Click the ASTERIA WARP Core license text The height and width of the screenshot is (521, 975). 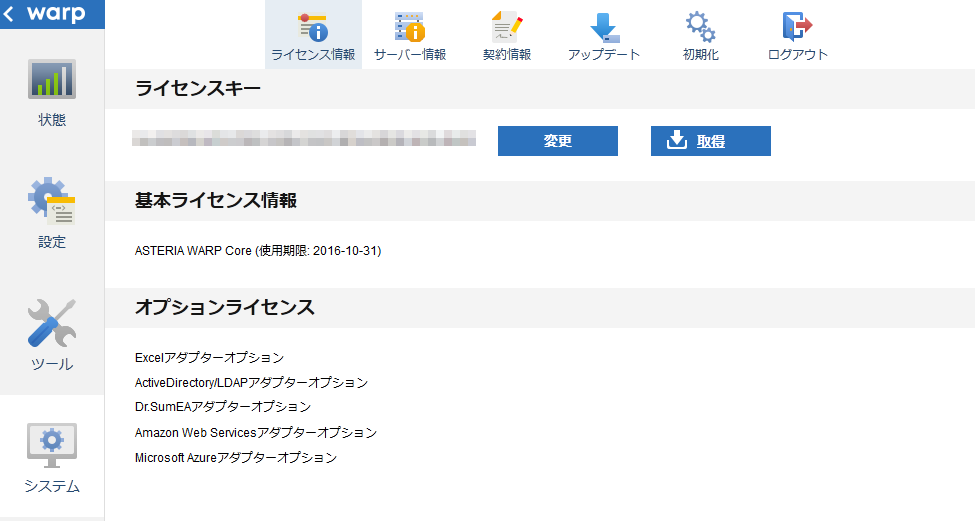pyautogui.click(x=258, y=251)
